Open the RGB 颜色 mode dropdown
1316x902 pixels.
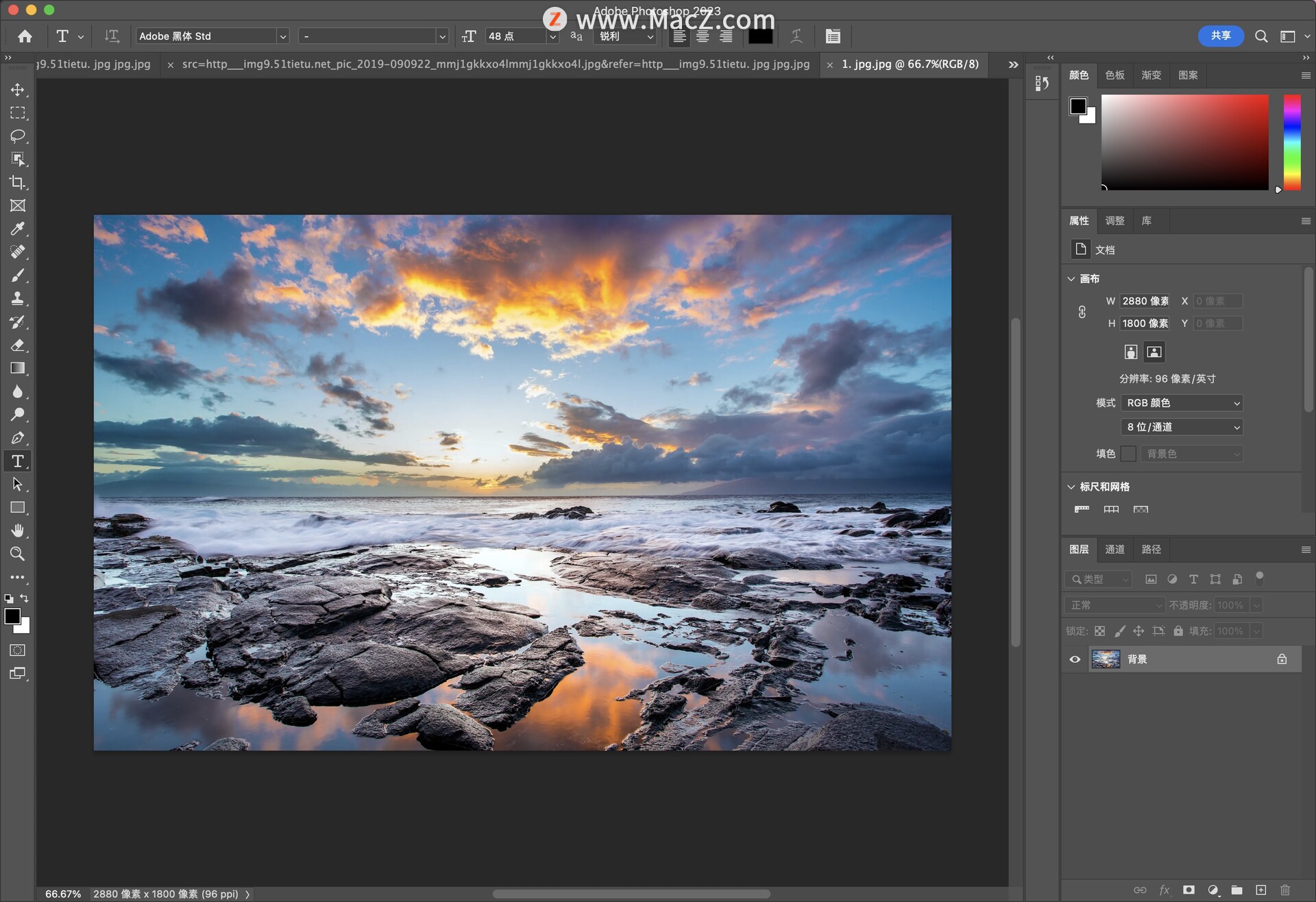point(1182,403)
